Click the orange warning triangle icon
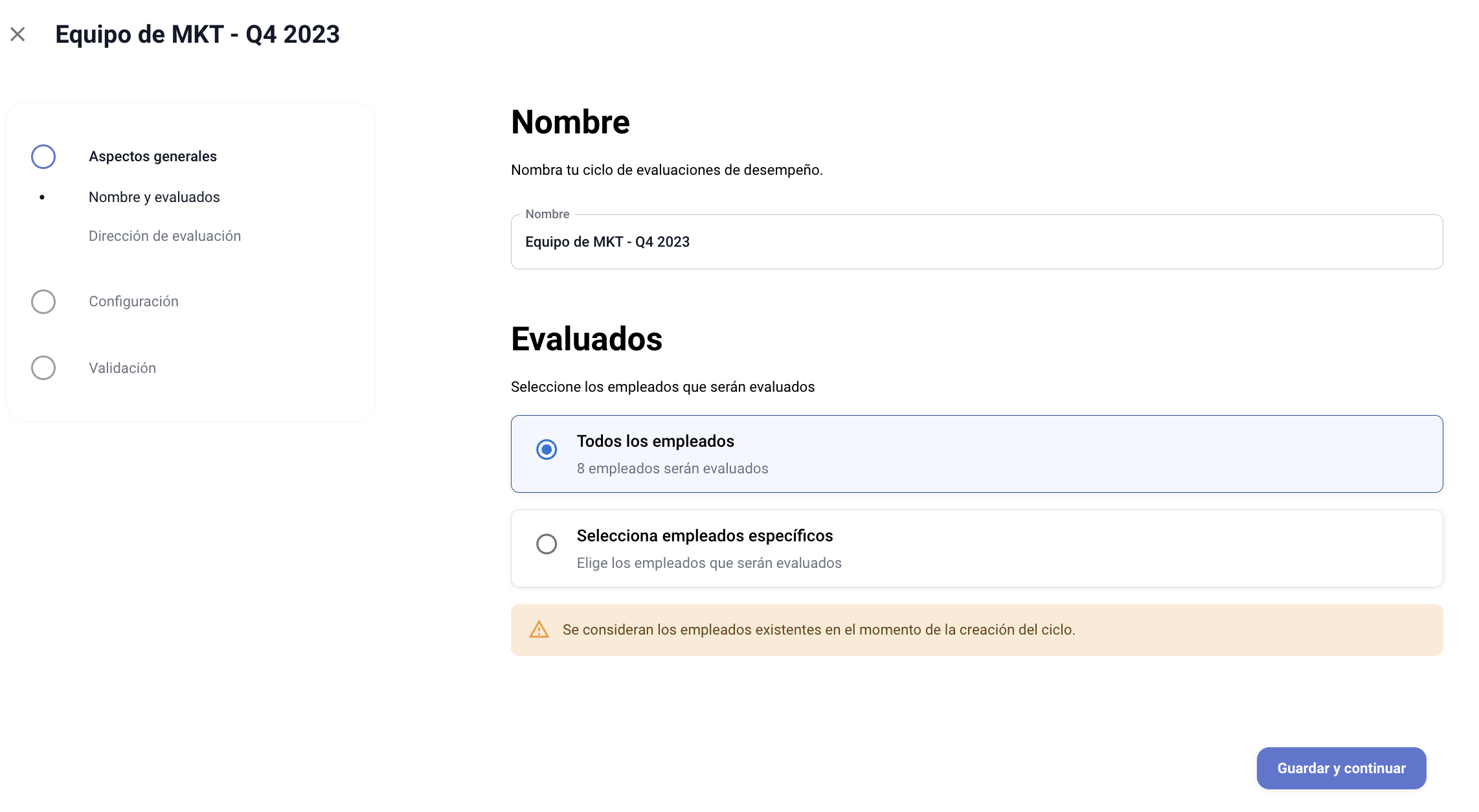Viewport: 1479px width, 812px height. (x=539, y=629)
